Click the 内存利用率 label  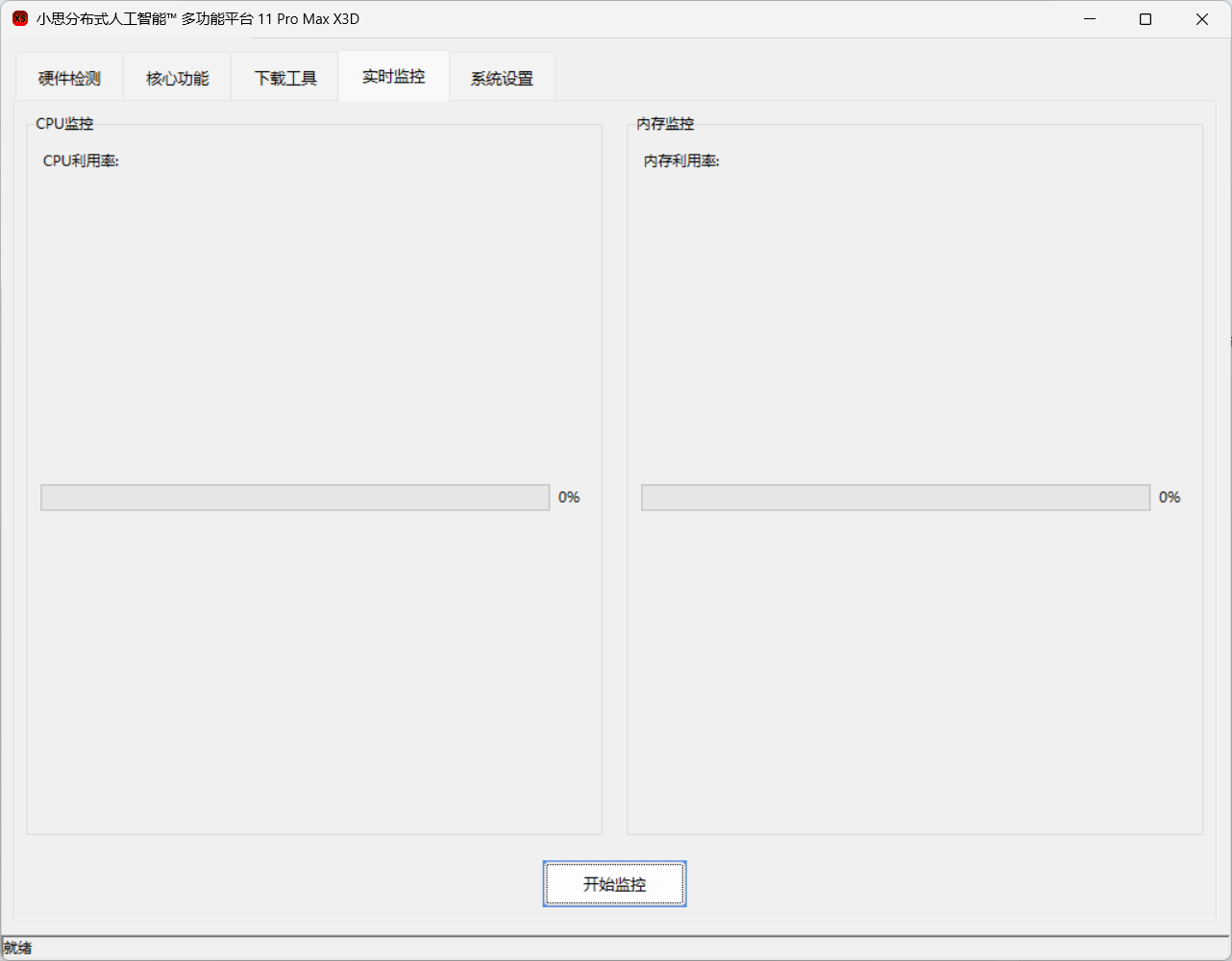[x=681, y=160]
